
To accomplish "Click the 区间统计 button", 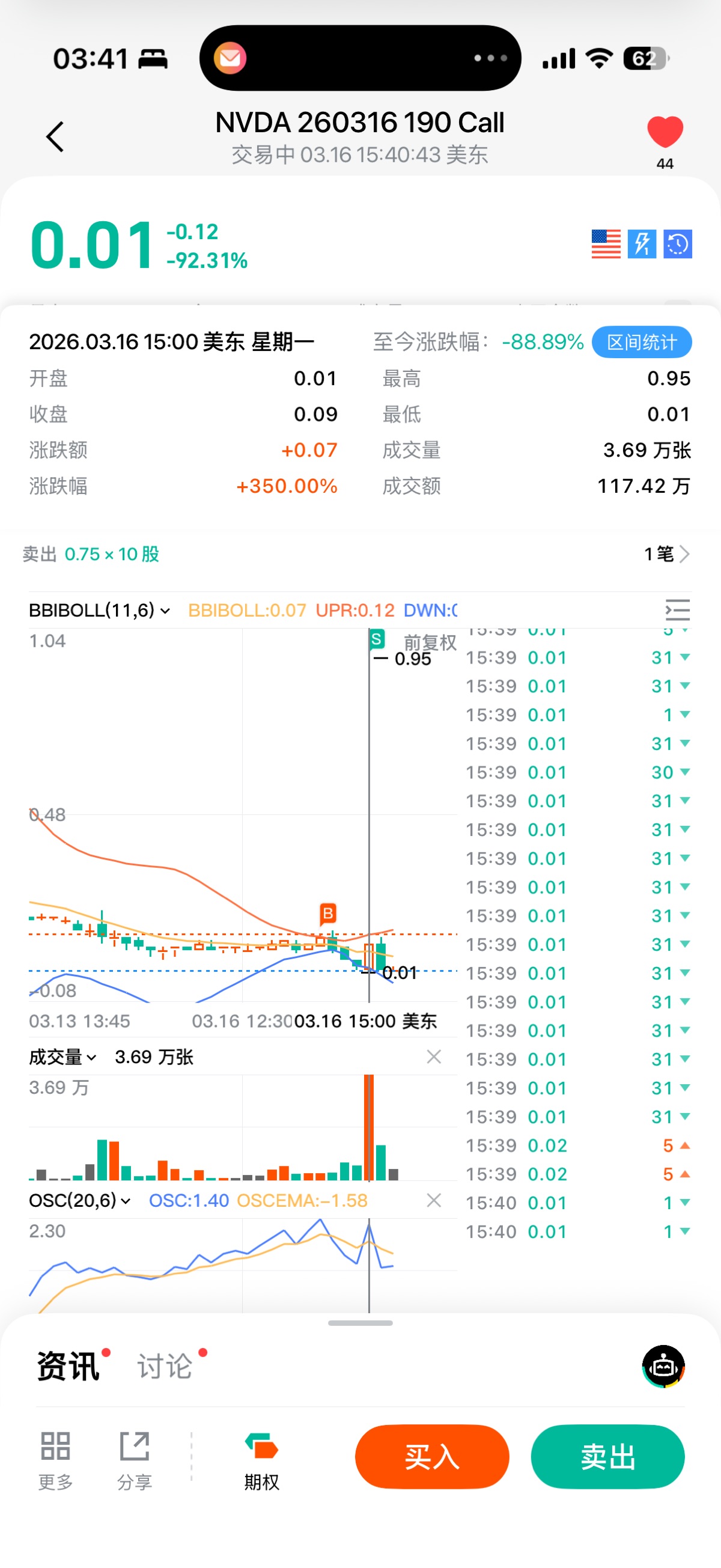I will 641,342.
